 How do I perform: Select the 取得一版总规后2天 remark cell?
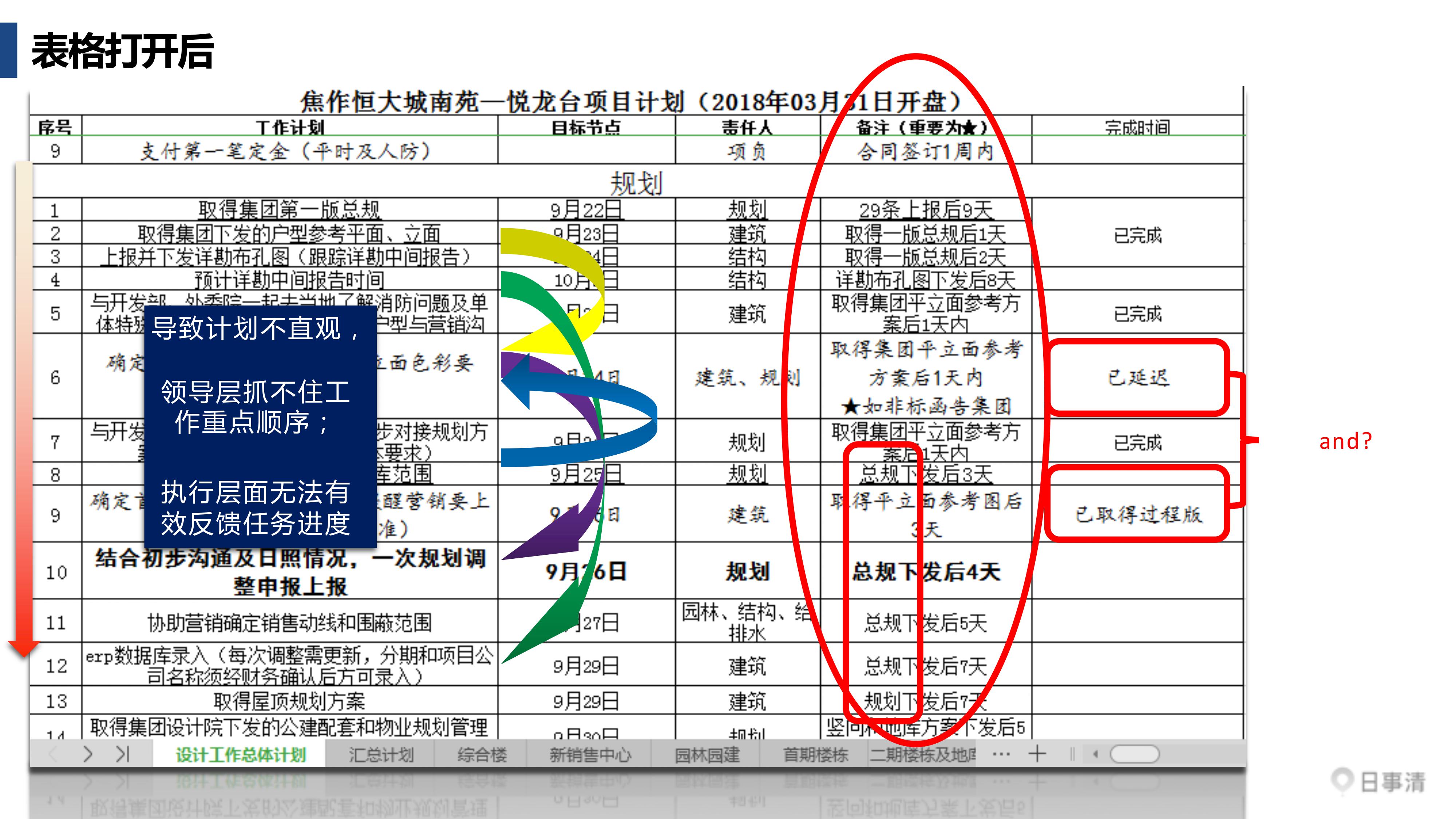coord(925,256)
